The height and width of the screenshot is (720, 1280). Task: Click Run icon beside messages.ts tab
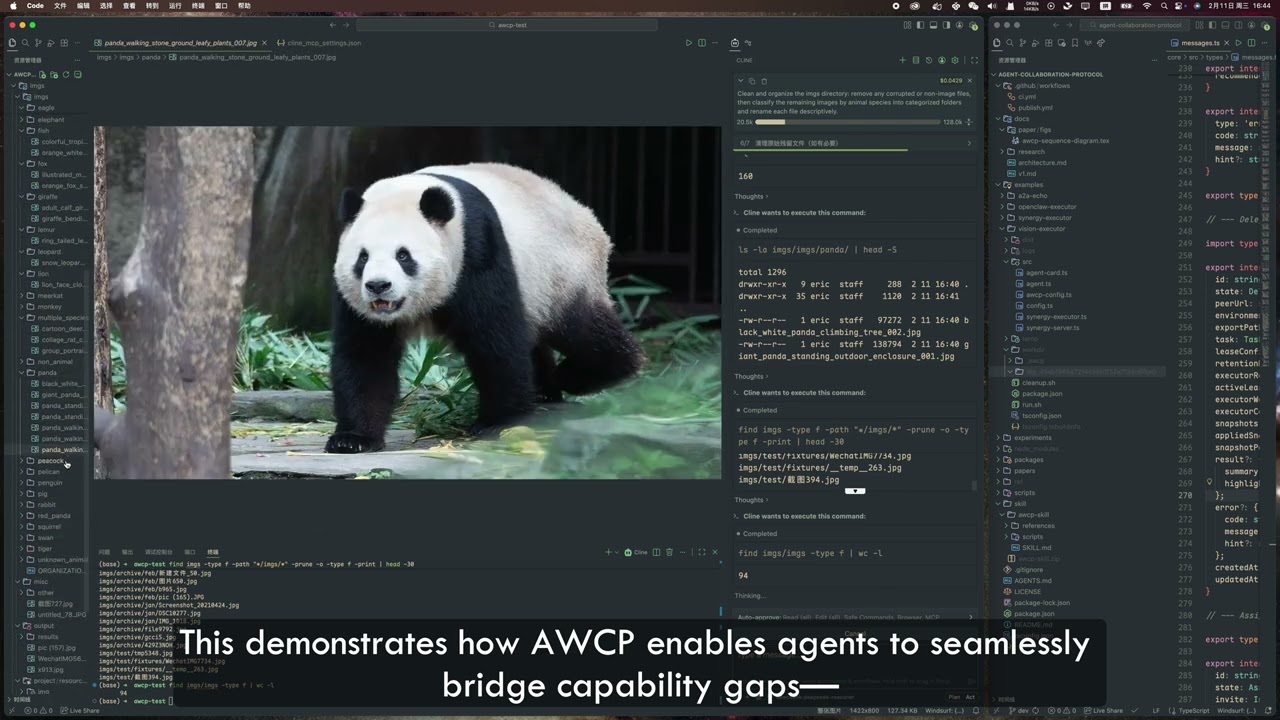pyautogui.click(x=1238, y=43)
